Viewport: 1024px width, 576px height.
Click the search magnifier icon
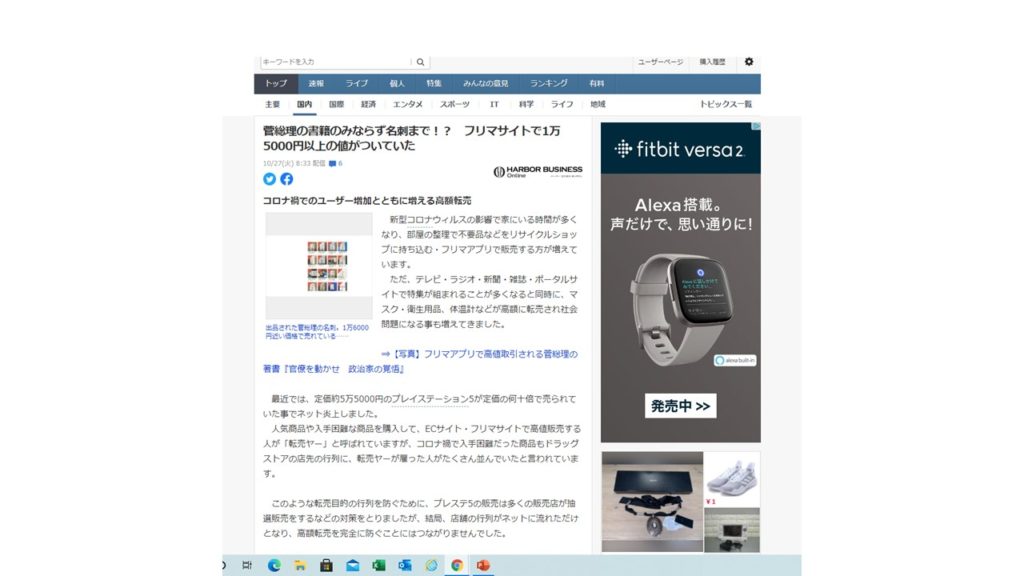[x=421, y=62]
